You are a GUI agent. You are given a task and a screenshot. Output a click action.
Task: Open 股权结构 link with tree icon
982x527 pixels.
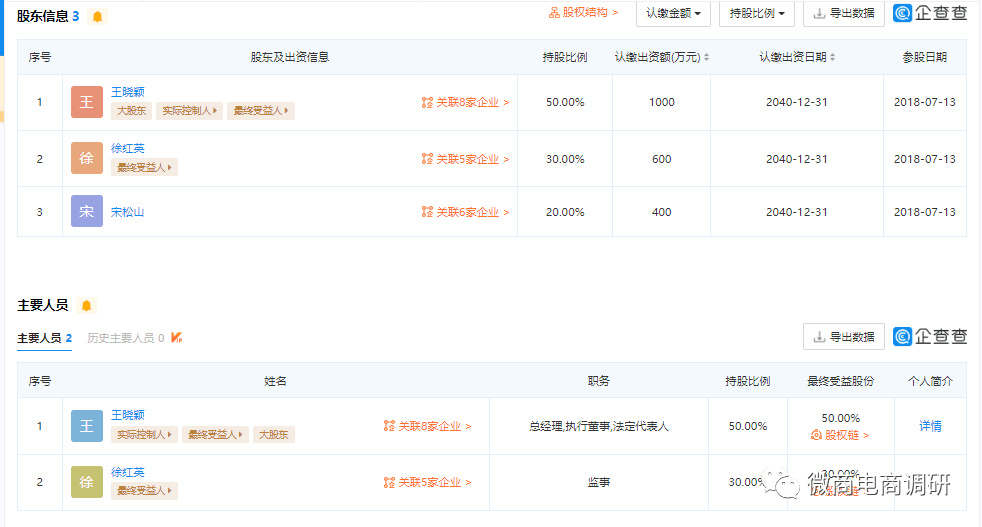(x=583, y=13)
